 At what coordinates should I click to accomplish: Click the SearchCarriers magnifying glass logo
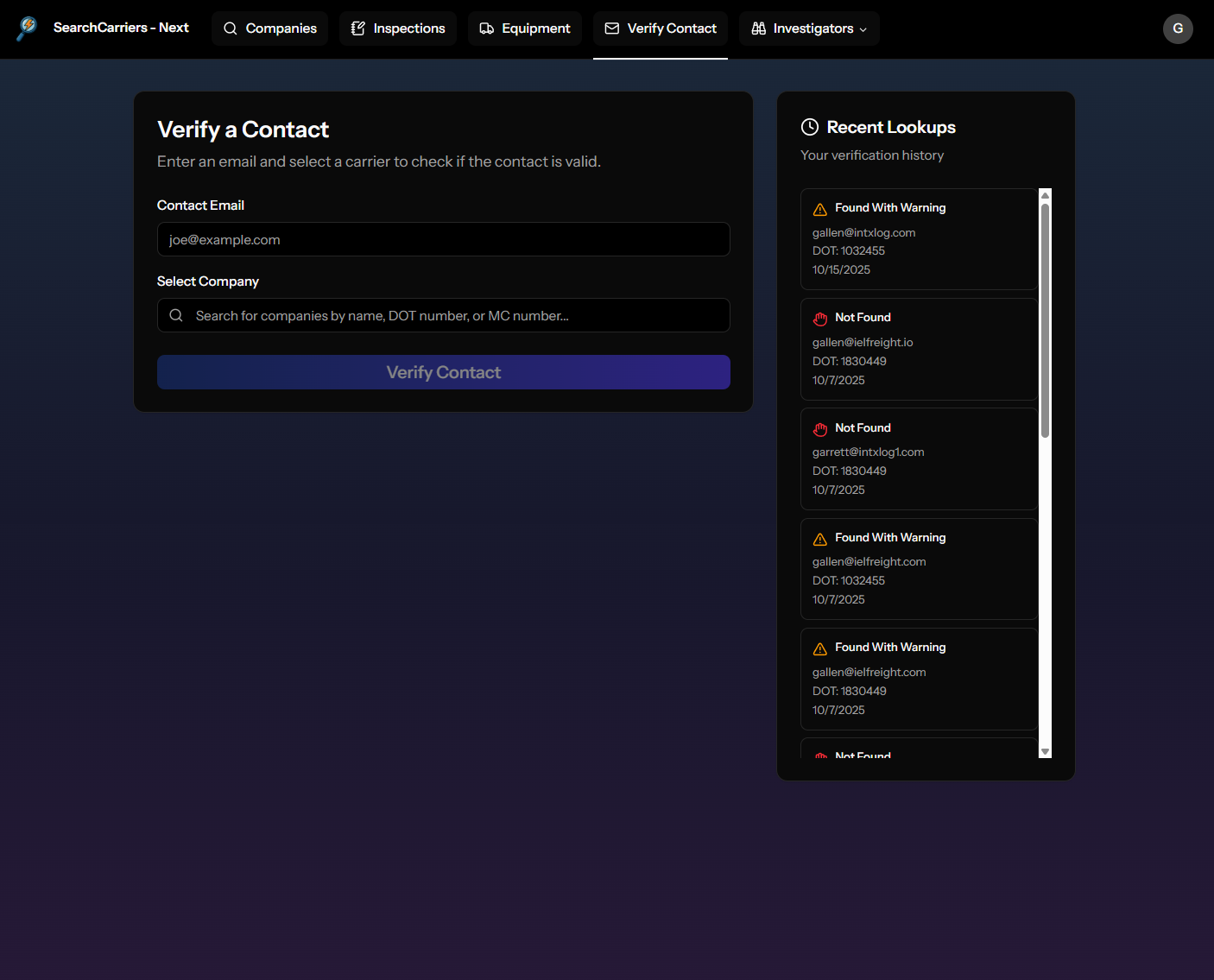point(26,27)
